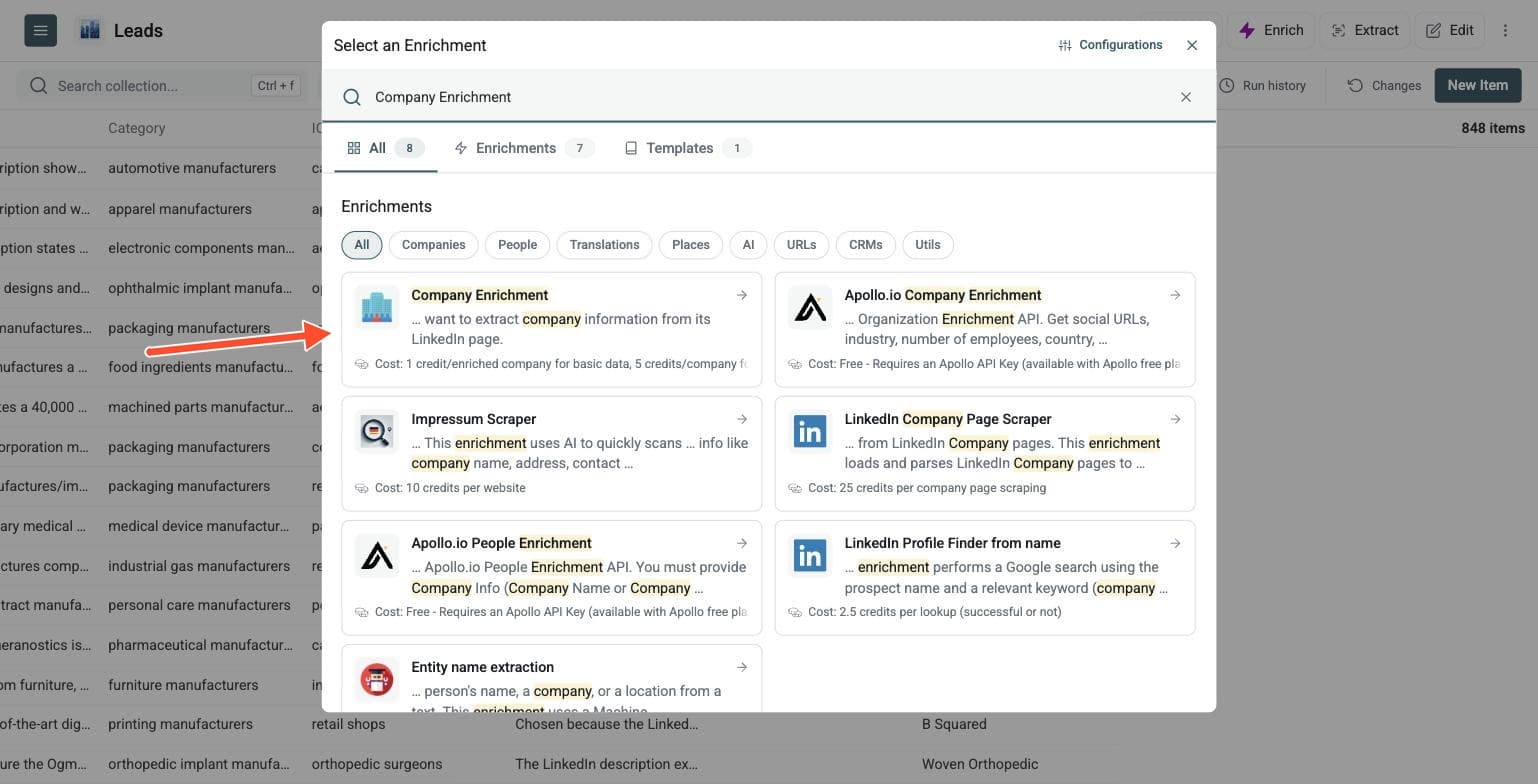Filter enrichments by Translations
Screen dimensions: 1538x784
pos(604,245)
